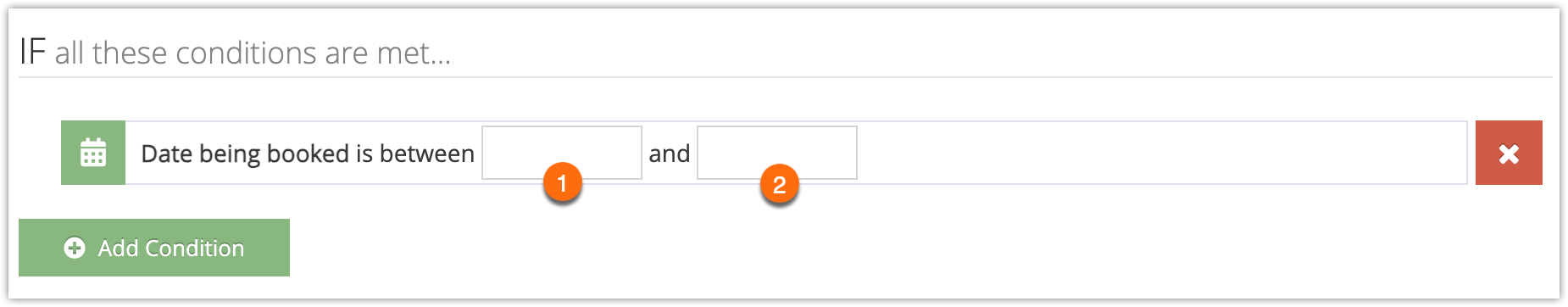Screen dimensions: 1568x307
Task: Click the Add Condition button
Action: pos(154,248)
